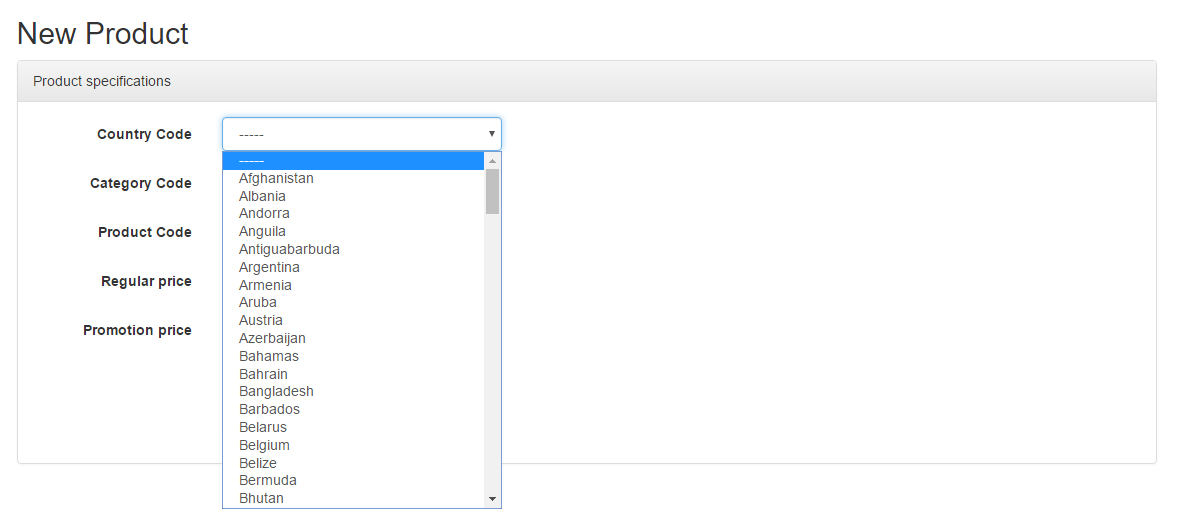Click the Product specifications panel header
Viewport: 1177px width, 524px height.
(x=587, y=81)
